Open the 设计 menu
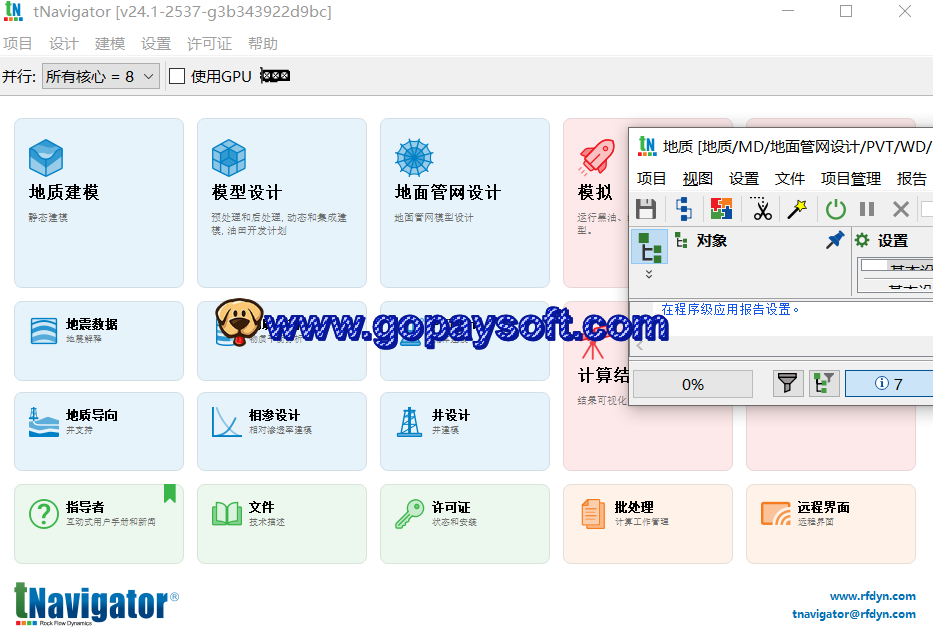The width and height of the screenshot is (933, 644). point(64,43)
